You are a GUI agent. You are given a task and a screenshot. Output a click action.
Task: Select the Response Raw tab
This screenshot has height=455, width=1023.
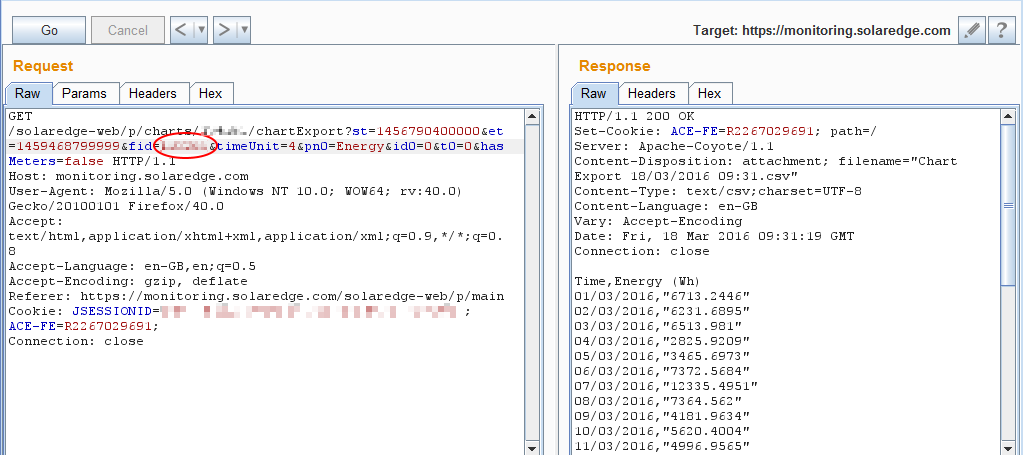click(594, 93)
